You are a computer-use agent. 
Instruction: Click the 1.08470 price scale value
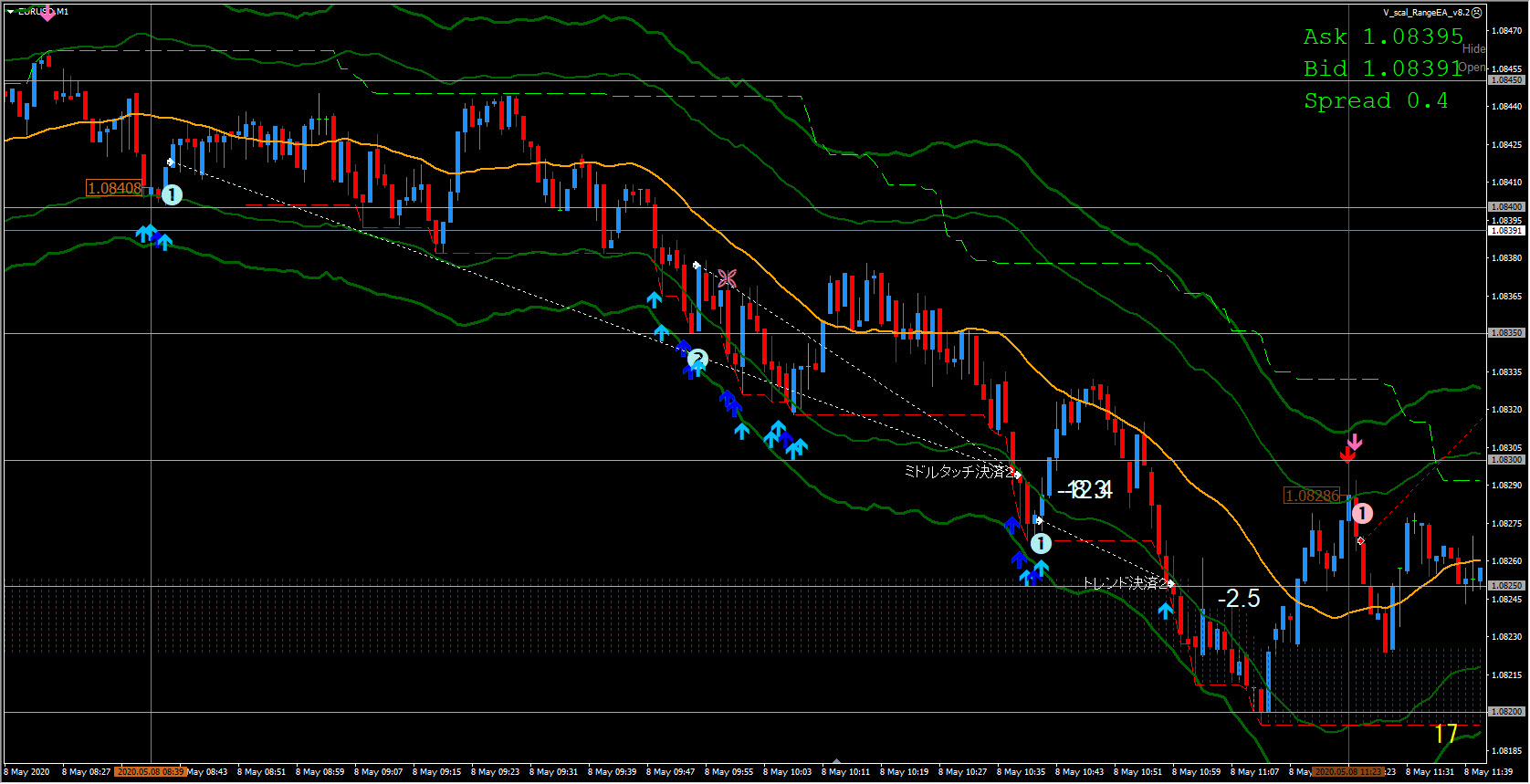pos(1506,31)
